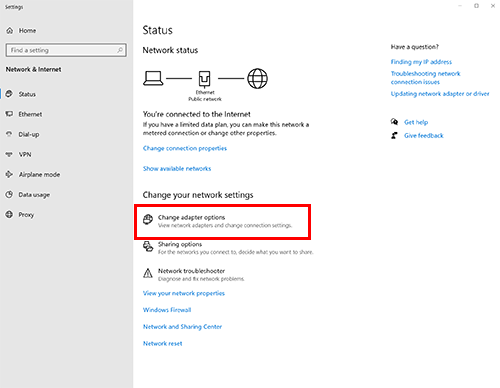Open View your network properties link
Screen dimensions: 500x388
click(x=184, y=293)
